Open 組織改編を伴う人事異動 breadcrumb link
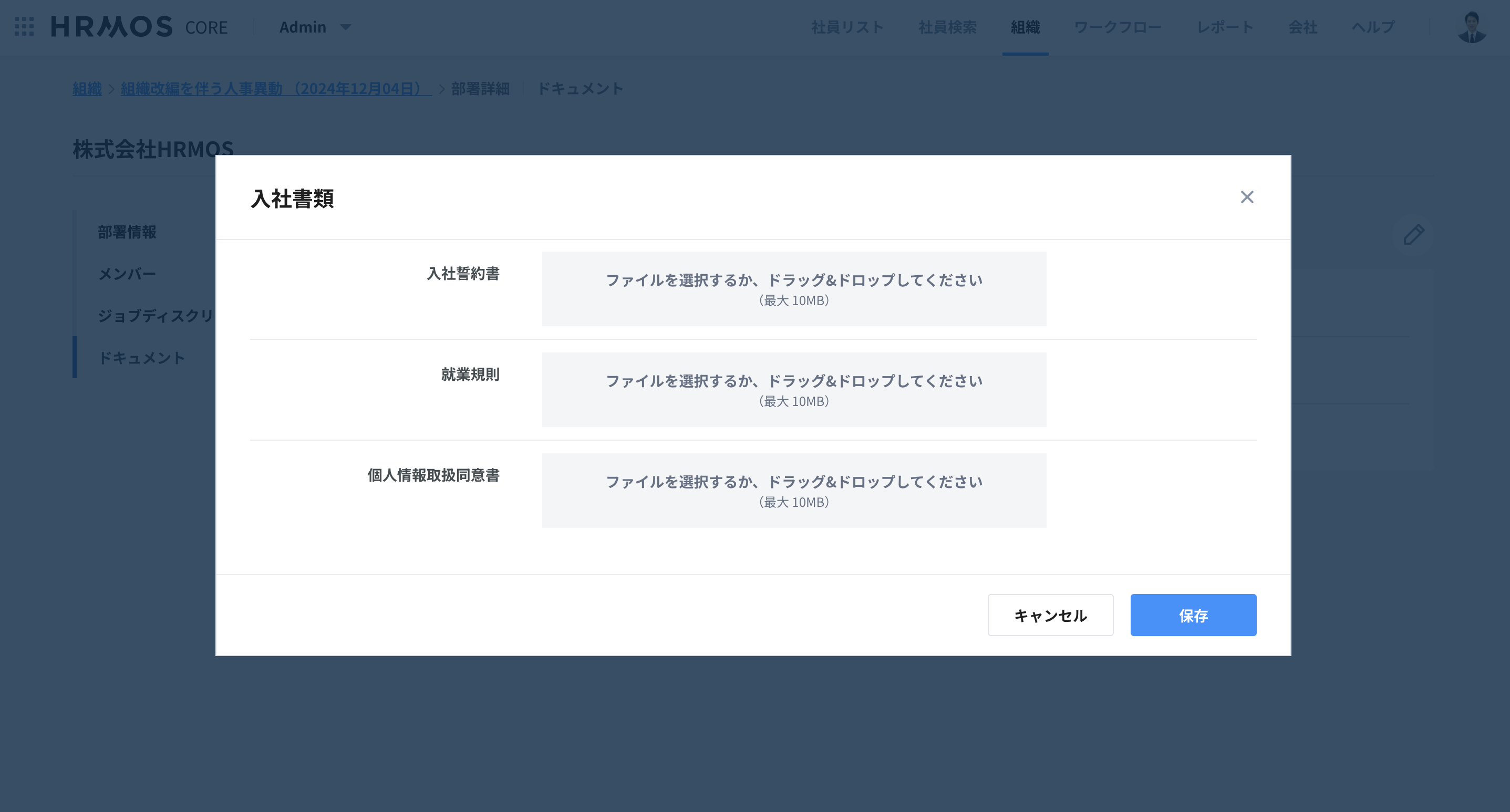 tap(275, 88)
